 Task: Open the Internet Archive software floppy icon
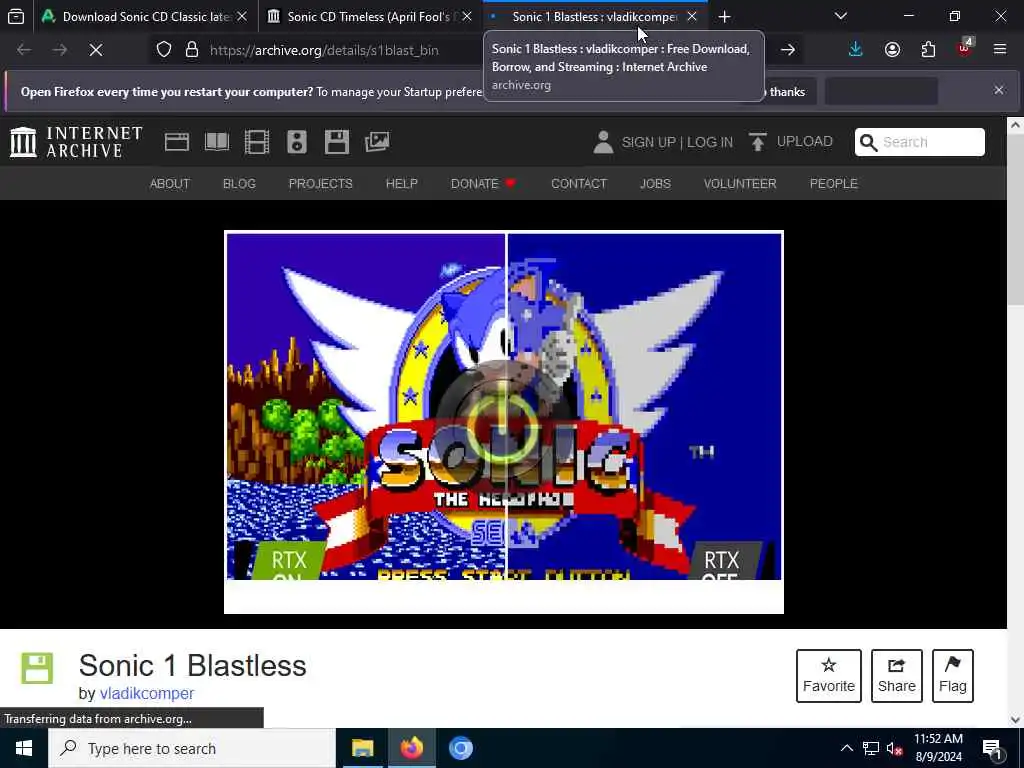pos(337,142)
